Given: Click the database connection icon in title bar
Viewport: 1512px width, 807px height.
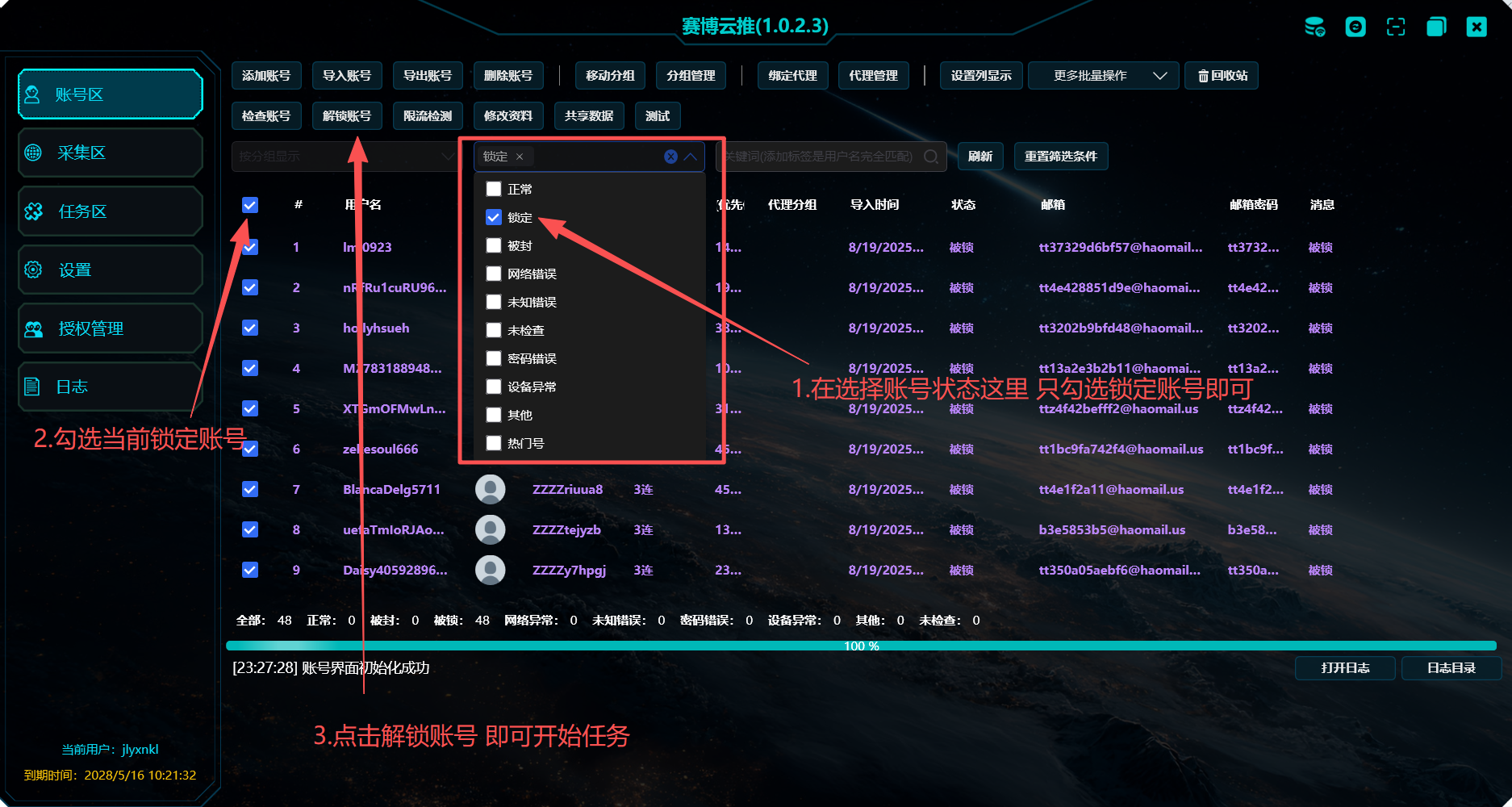Looking at the screenshot, I should [1314, 27].
